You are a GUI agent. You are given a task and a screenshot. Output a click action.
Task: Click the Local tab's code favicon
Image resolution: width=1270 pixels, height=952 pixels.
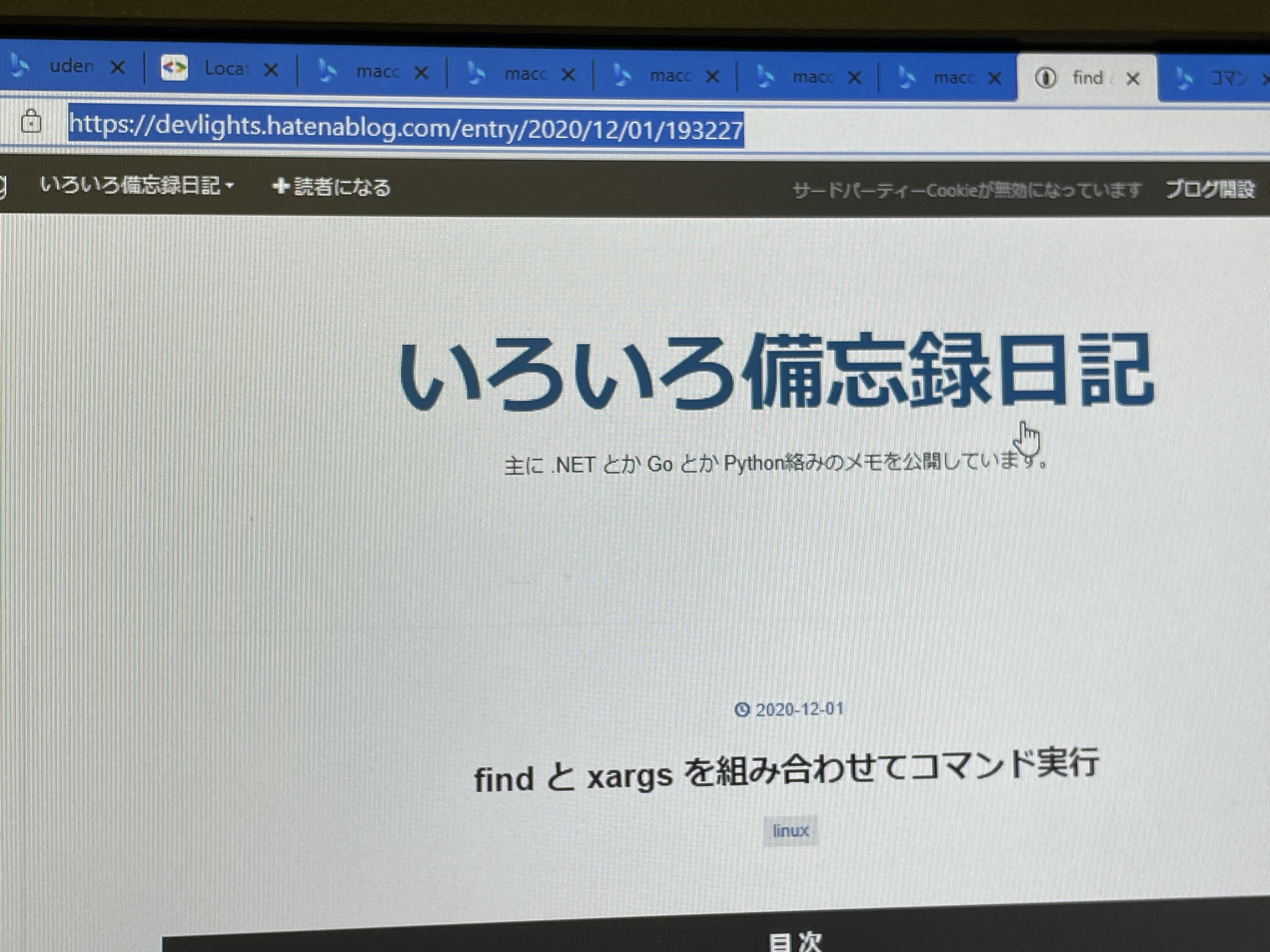pos(174,68)
